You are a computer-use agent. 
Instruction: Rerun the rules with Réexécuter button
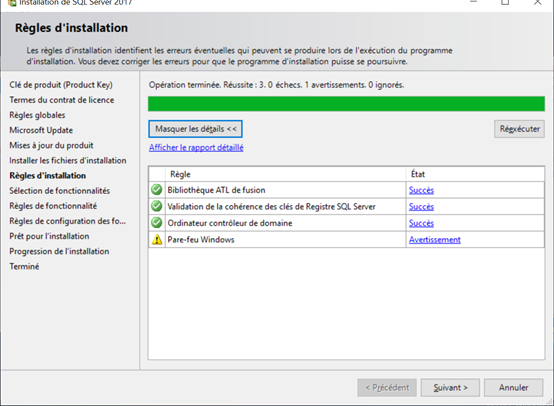pos(519,129)
